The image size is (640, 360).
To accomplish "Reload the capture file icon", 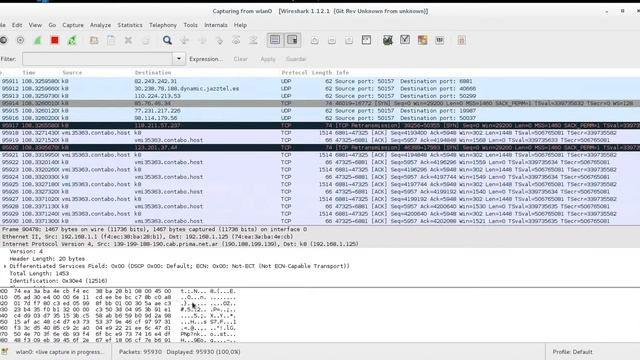I will click(145, 40).
